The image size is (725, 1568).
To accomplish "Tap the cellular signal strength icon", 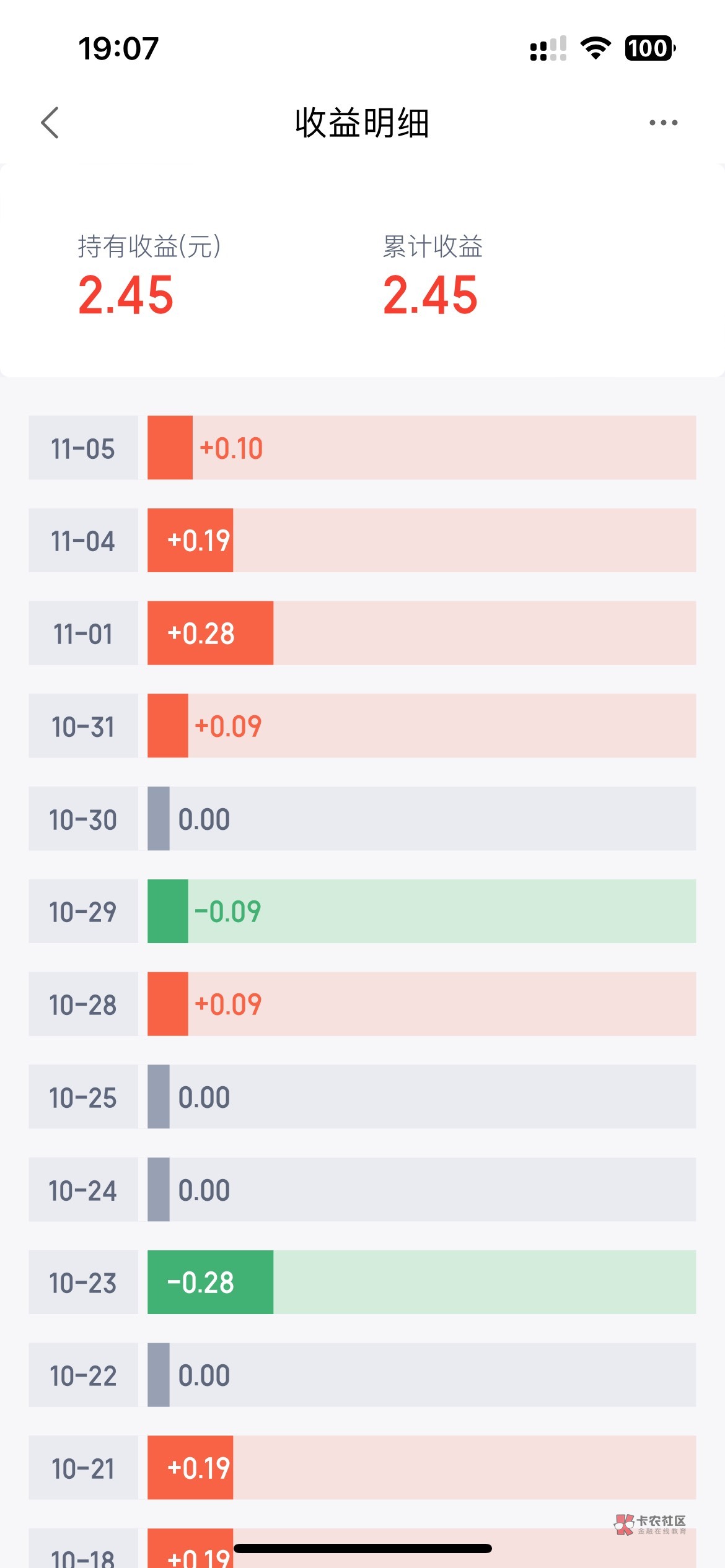I will (x=548, y=48).
